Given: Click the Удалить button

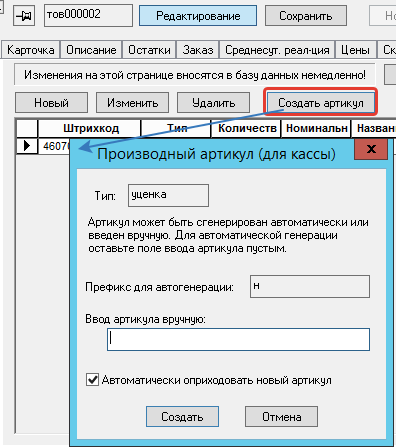Looking at the screenshot, I should tap(213, 103).
